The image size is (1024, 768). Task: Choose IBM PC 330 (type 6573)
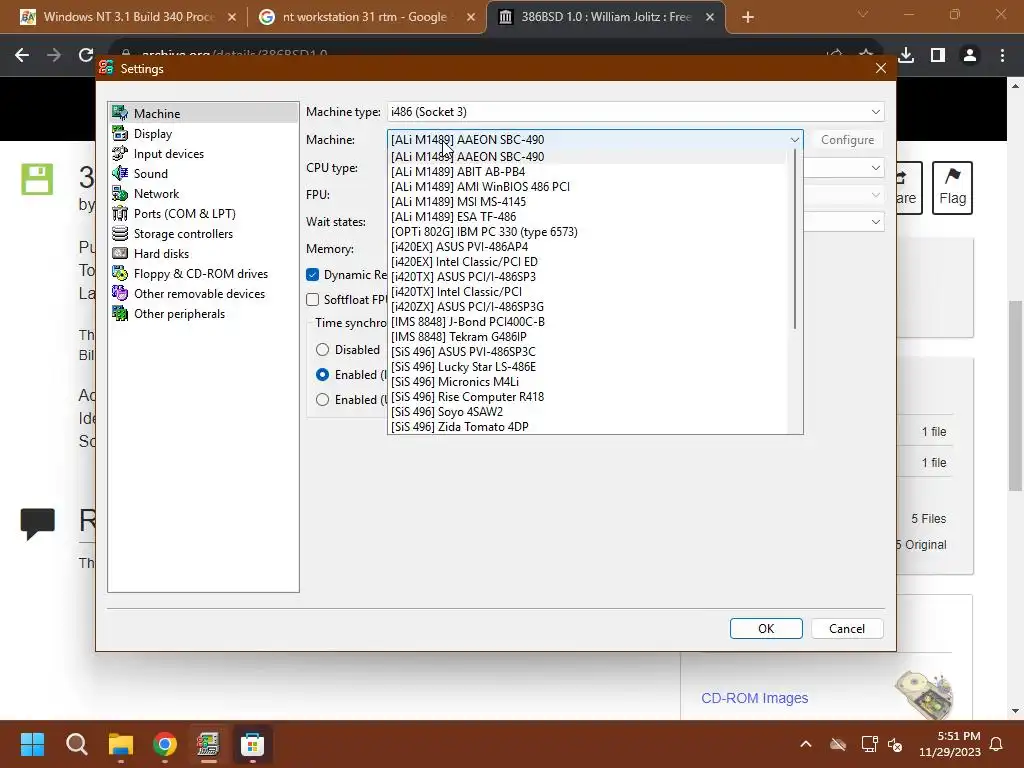point(588,232)
